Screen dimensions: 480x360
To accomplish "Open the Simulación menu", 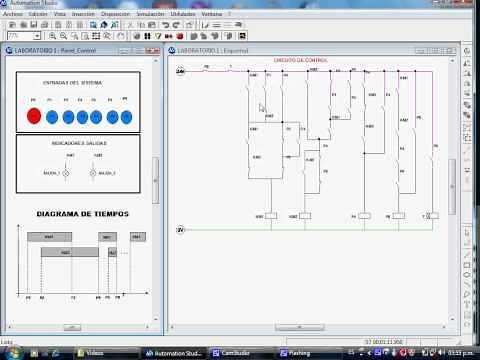I will (150, 14).
